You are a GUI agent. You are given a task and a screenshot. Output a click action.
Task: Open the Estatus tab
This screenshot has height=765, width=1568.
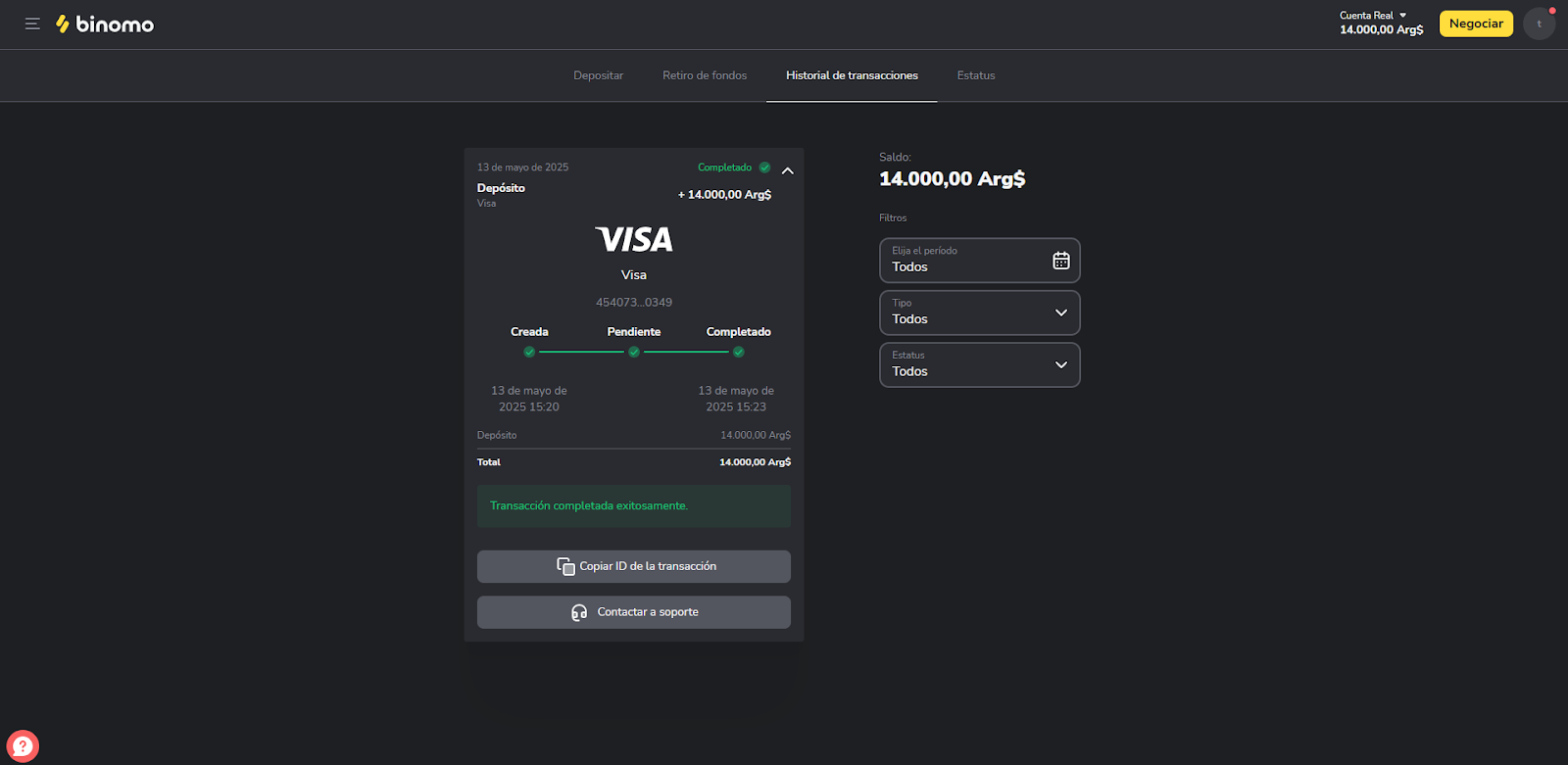[975, 75]
